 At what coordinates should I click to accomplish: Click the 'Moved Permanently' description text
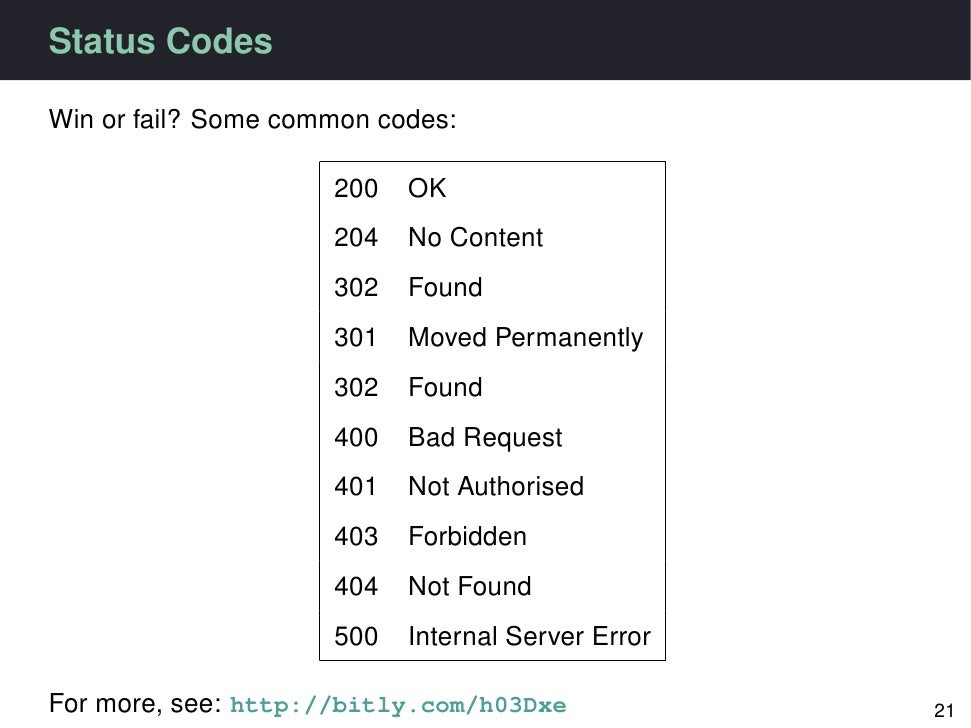click(526, 338)
